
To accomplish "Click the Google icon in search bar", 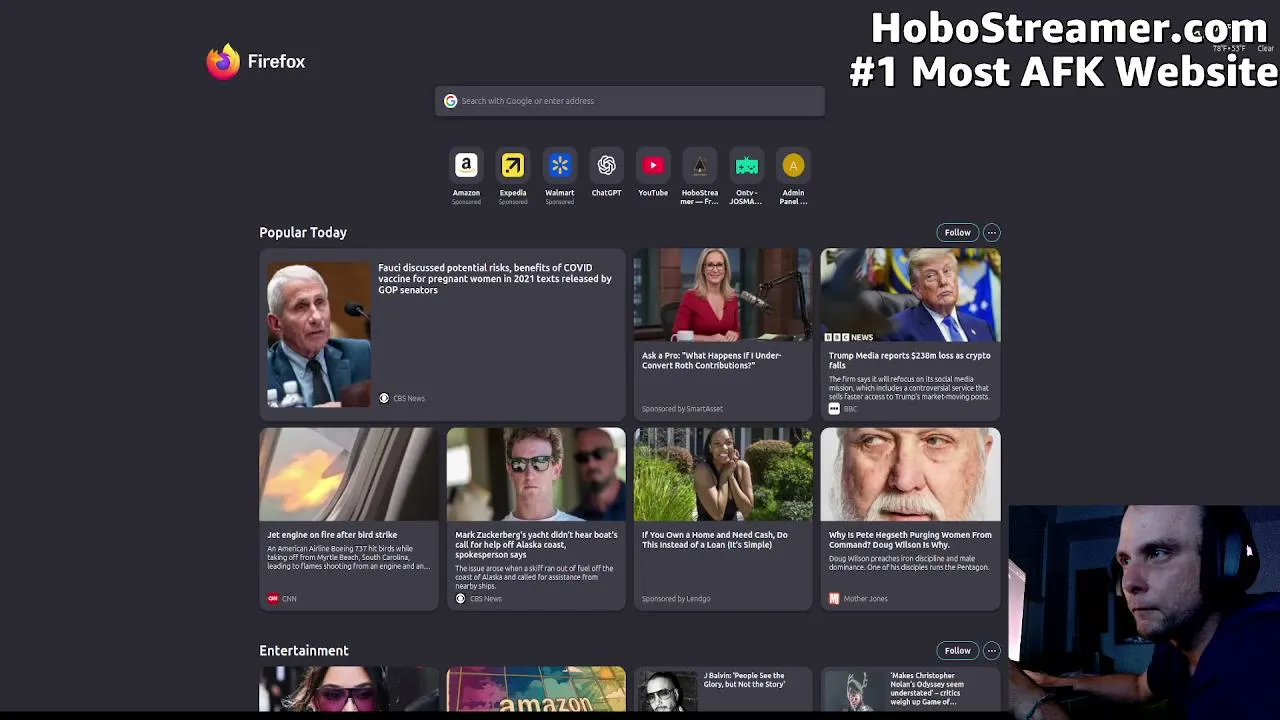I will click(451, 101).
